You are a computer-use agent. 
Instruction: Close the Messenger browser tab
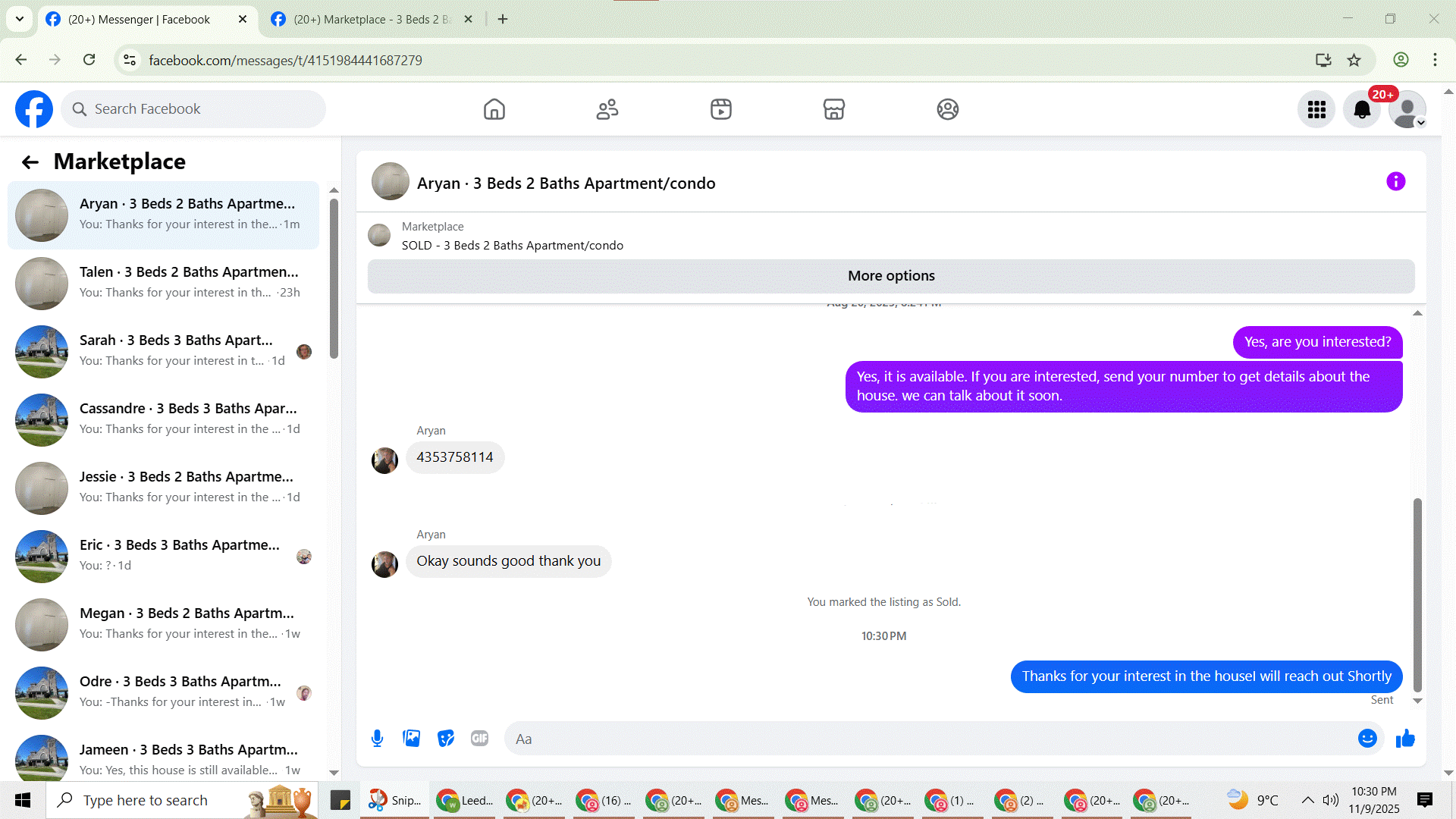[243, 20]
